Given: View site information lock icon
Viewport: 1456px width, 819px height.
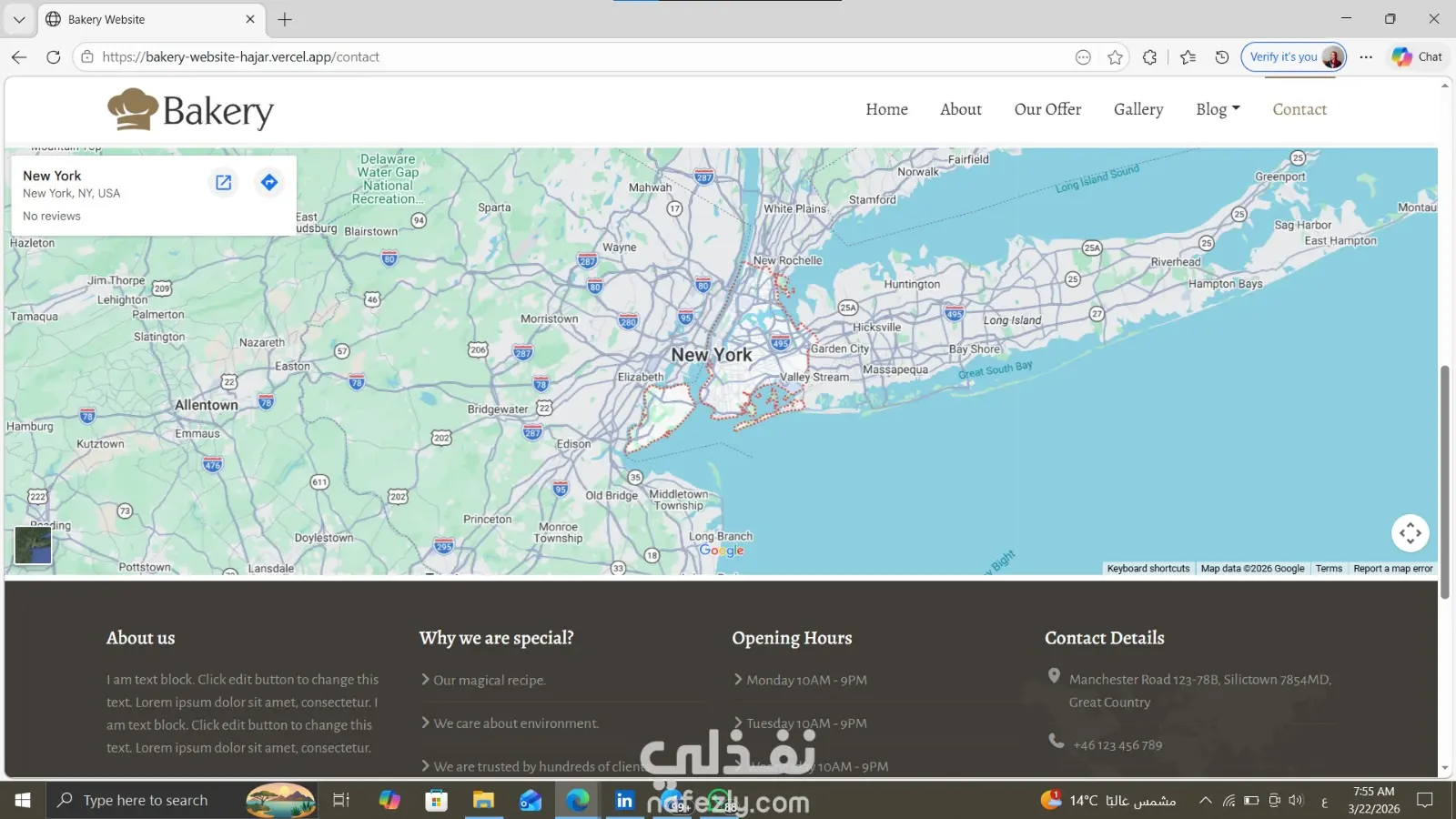Looking at the screenshot, I should pos(87,56).
